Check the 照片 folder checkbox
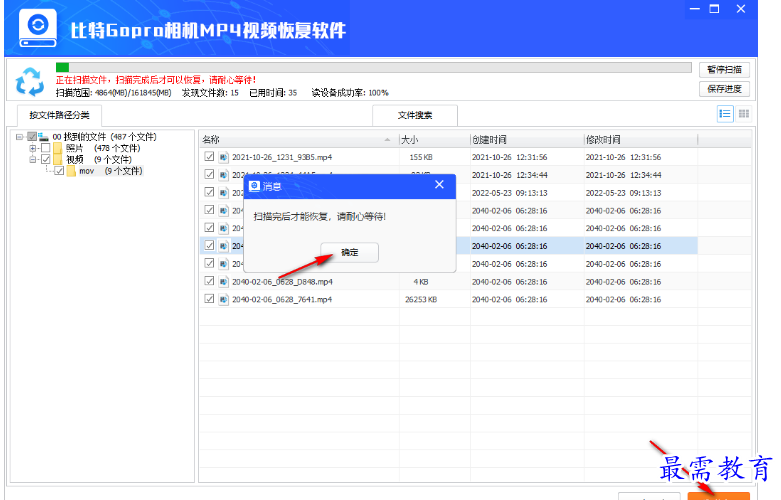Screen dimensions: 781x500 pos(45,148)
